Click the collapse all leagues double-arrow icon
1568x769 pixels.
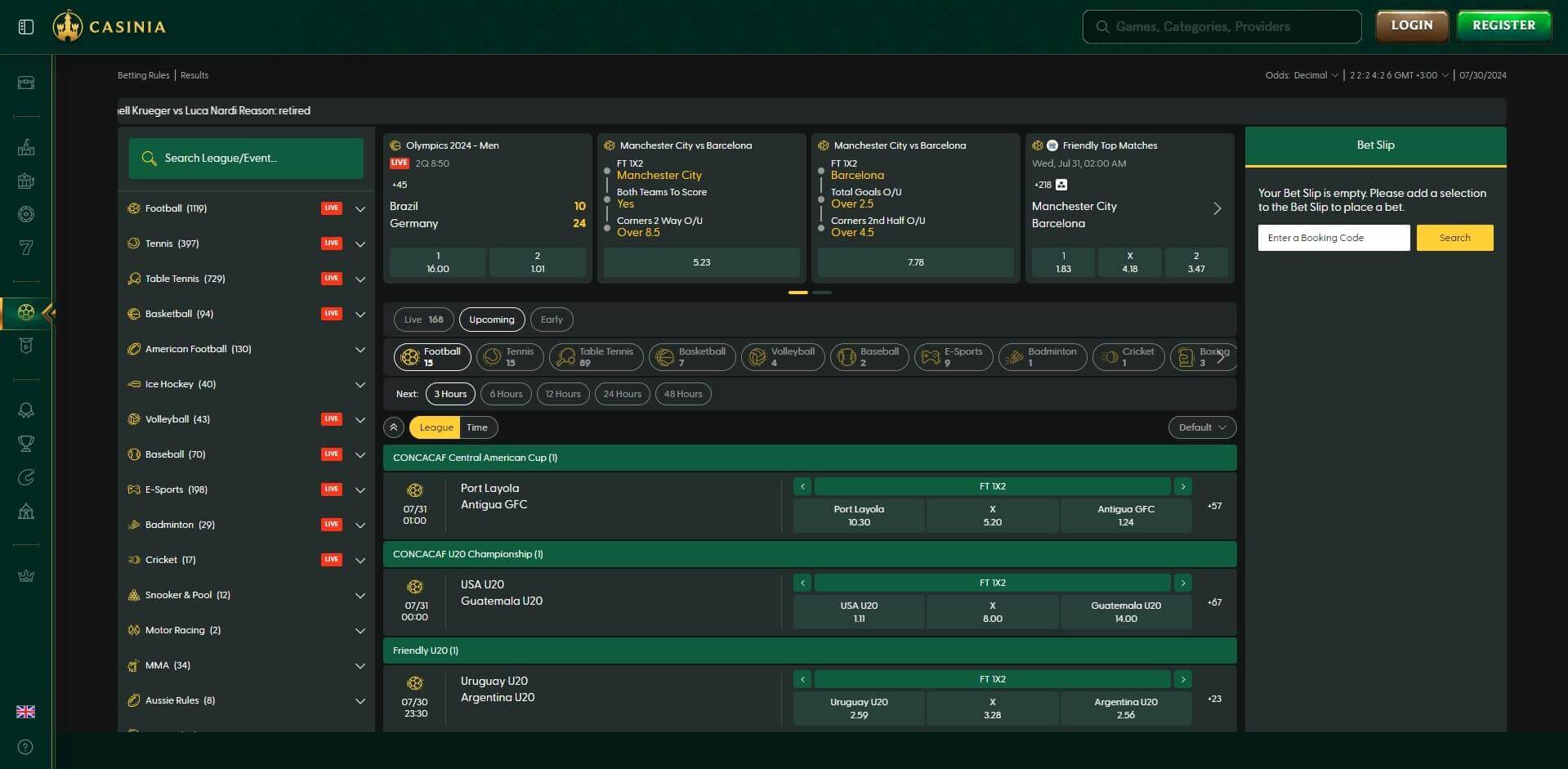394,427
